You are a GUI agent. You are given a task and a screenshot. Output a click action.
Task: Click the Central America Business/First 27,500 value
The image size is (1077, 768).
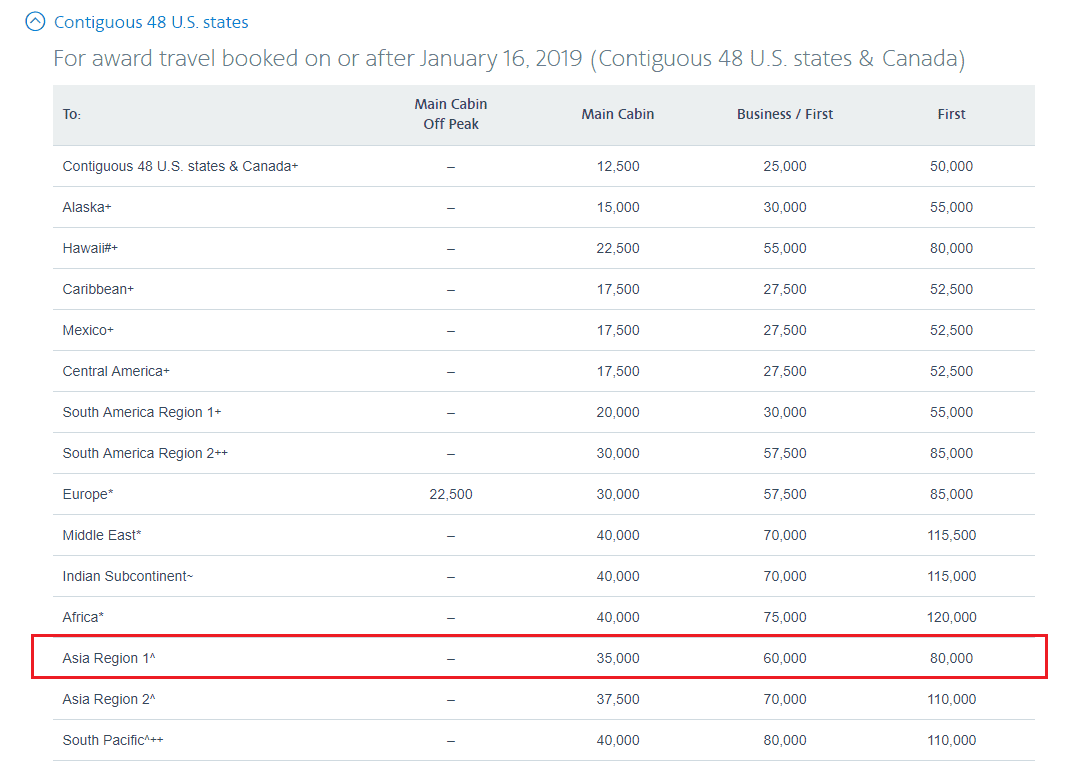pos(784,371)
